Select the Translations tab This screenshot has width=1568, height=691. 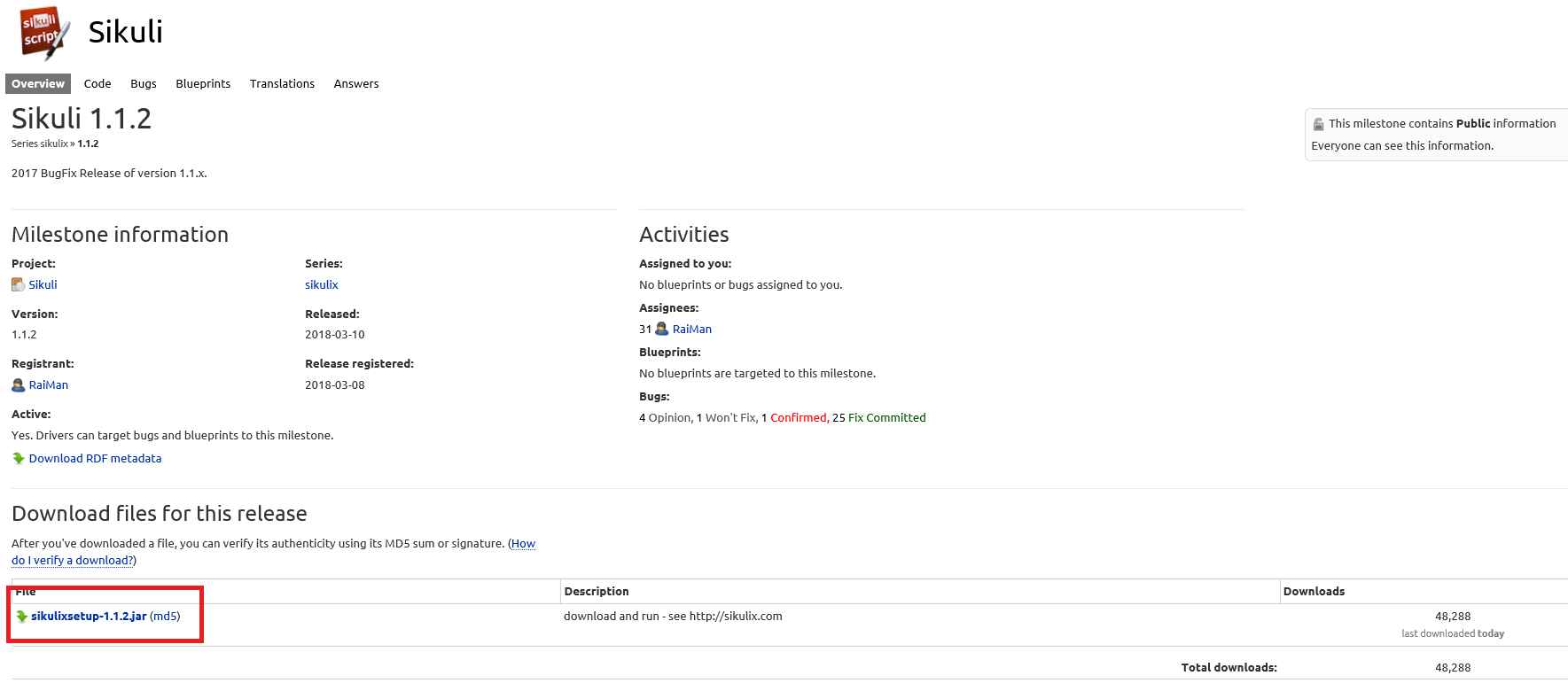(282, 84)
